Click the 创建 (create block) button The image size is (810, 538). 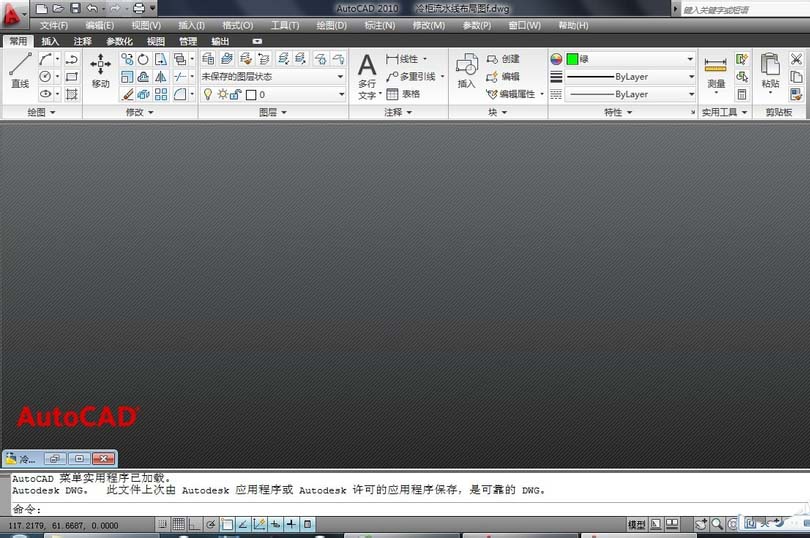coord(503,59)
